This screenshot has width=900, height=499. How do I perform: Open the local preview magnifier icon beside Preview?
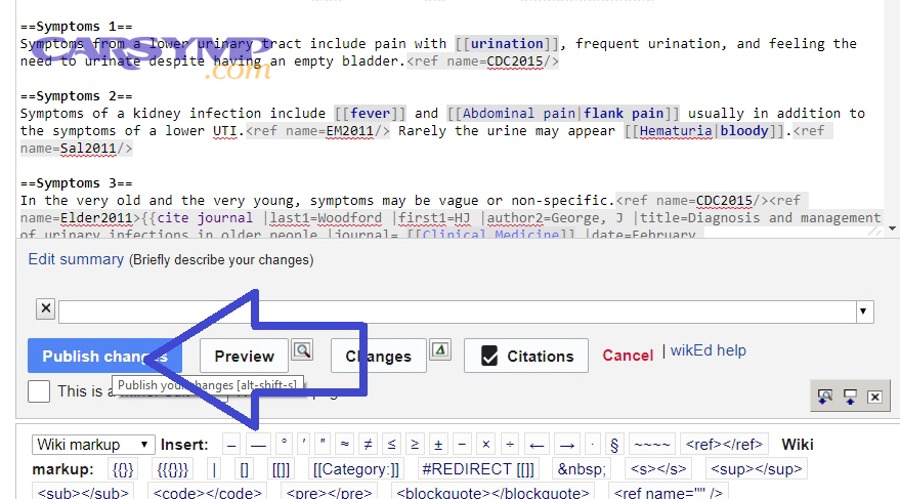(x=302, y=350)
